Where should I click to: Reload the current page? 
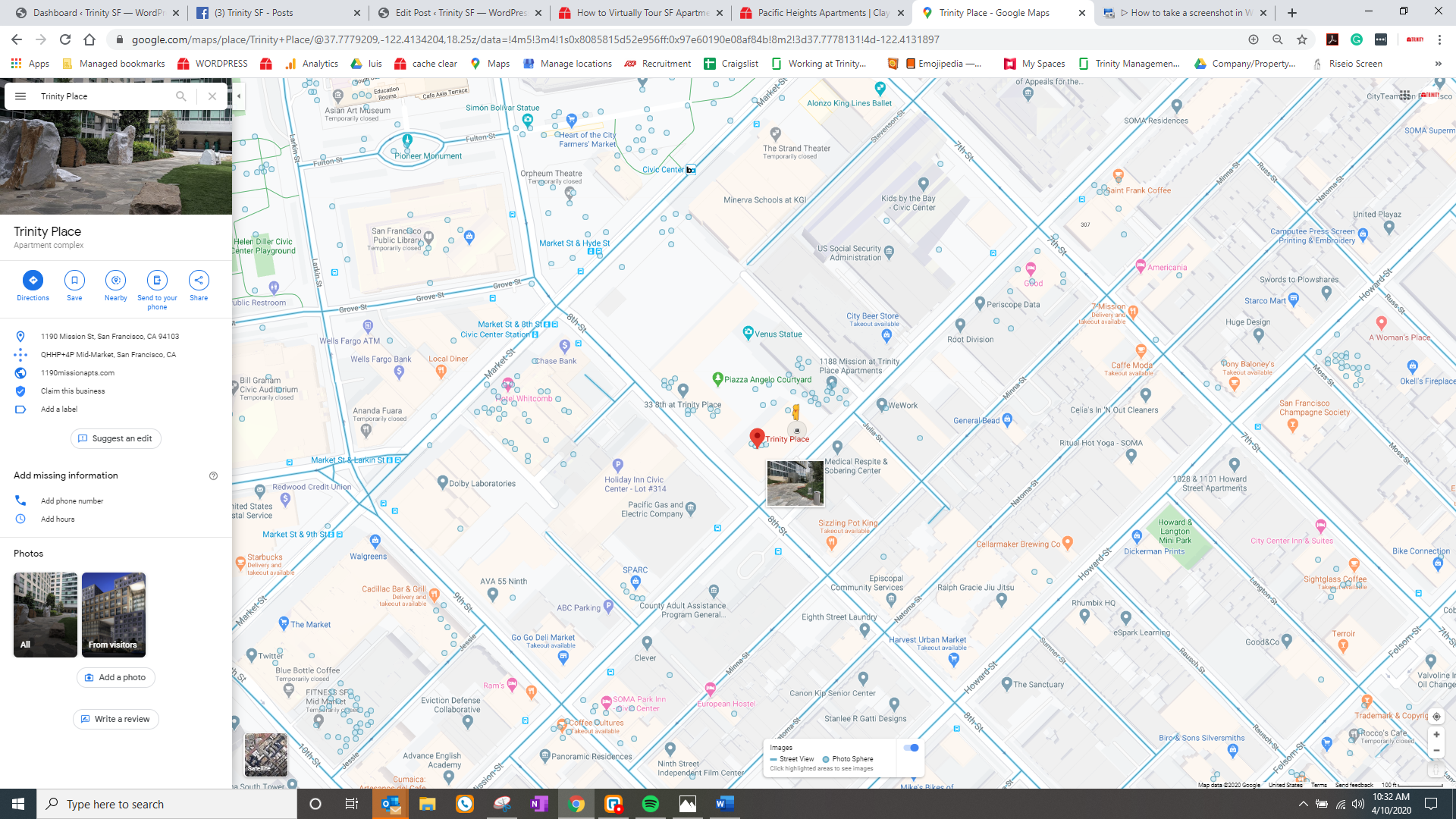tap(65, 39)
